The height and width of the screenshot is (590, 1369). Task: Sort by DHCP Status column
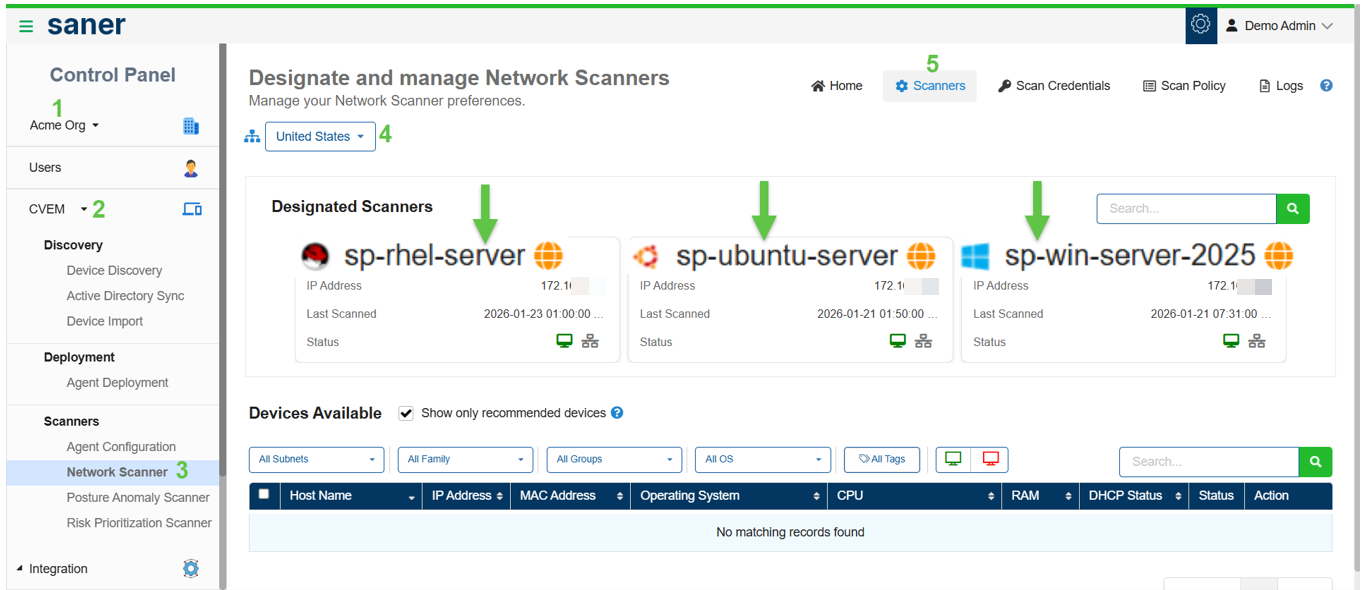(1132, 496)
